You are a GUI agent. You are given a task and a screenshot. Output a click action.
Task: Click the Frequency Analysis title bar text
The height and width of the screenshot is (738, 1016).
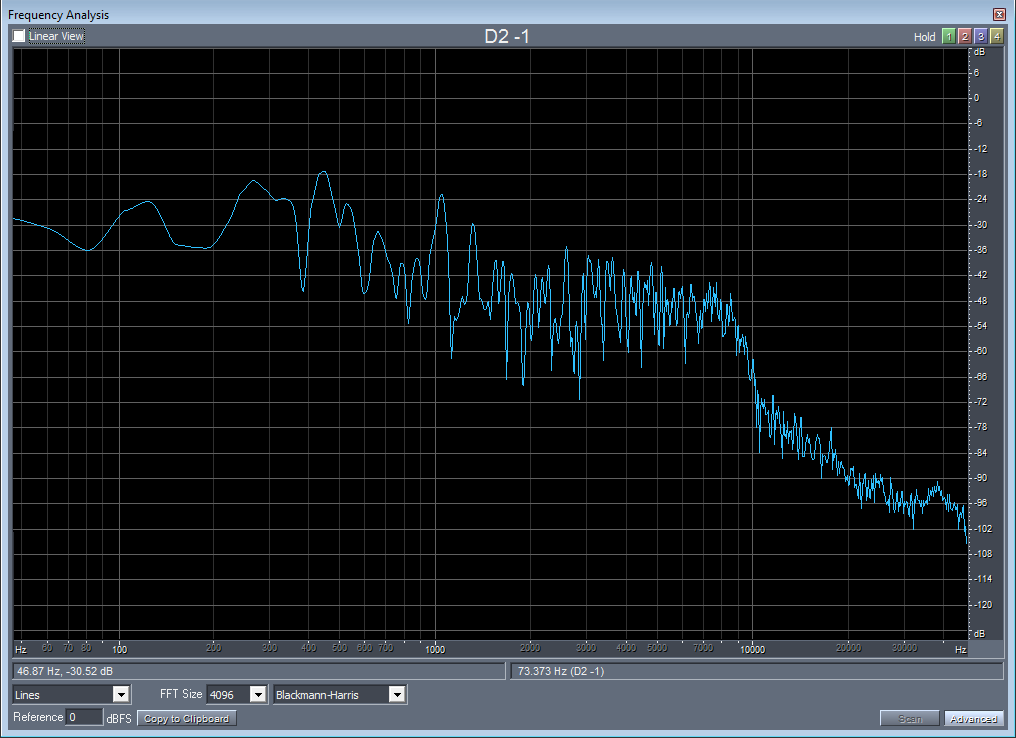click(58, 14)
